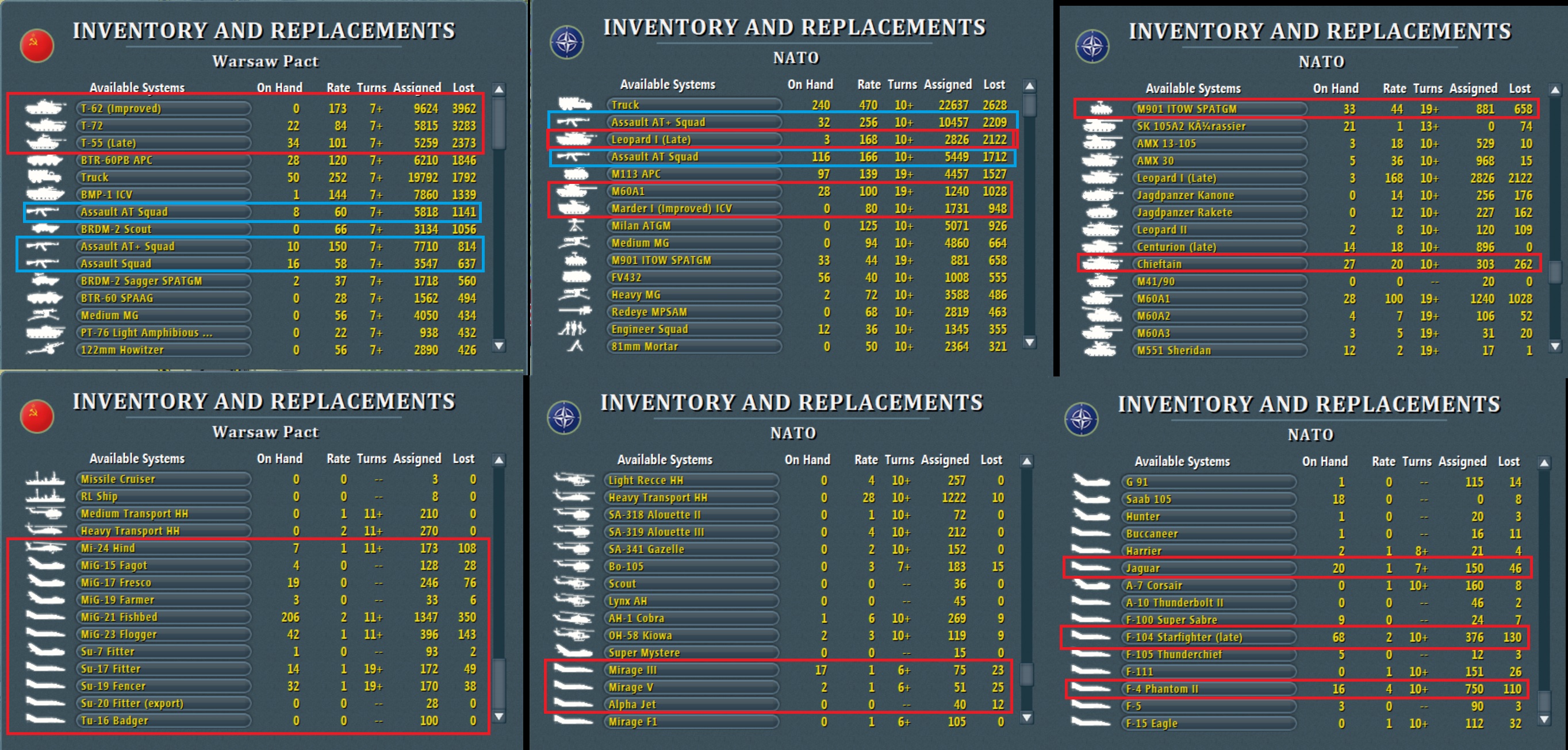Click the NATO compass emblem, top-middle panel
This screenshot has height=750, width=1568.
(x=567, y=42)
